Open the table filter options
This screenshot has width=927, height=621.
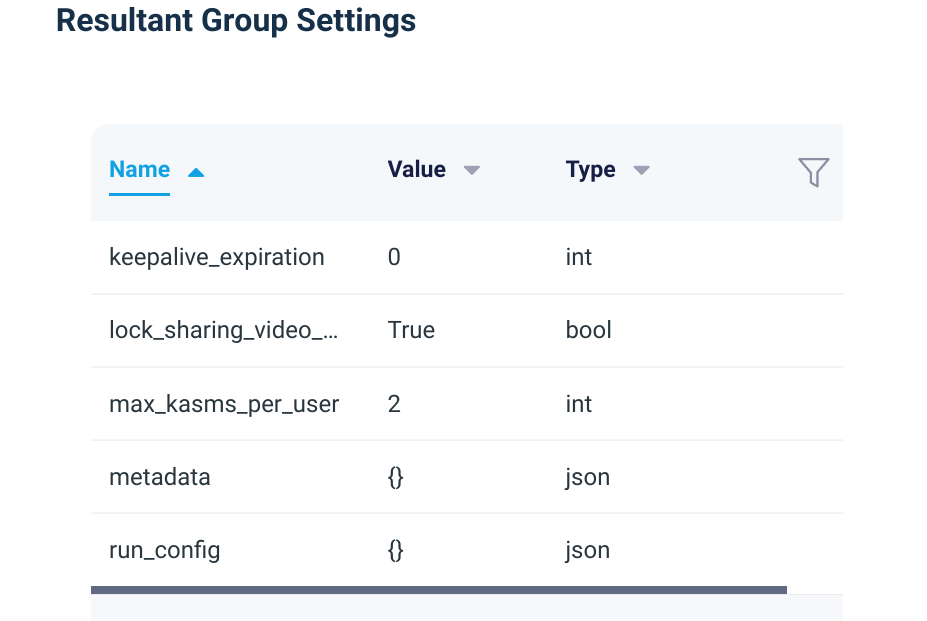(x=813, y=171)
